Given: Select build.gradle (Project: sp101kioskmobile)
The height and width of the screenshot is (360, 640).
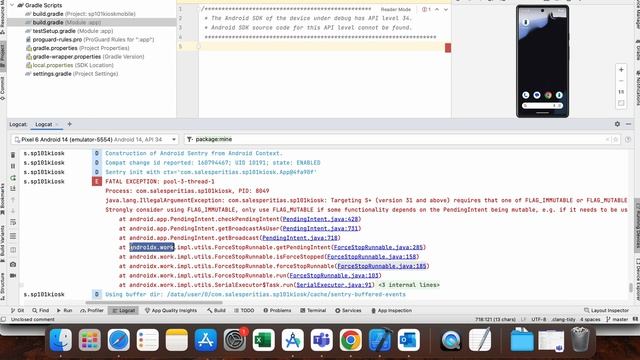Looking at the screenshot, I should click(x=84, y=14).
